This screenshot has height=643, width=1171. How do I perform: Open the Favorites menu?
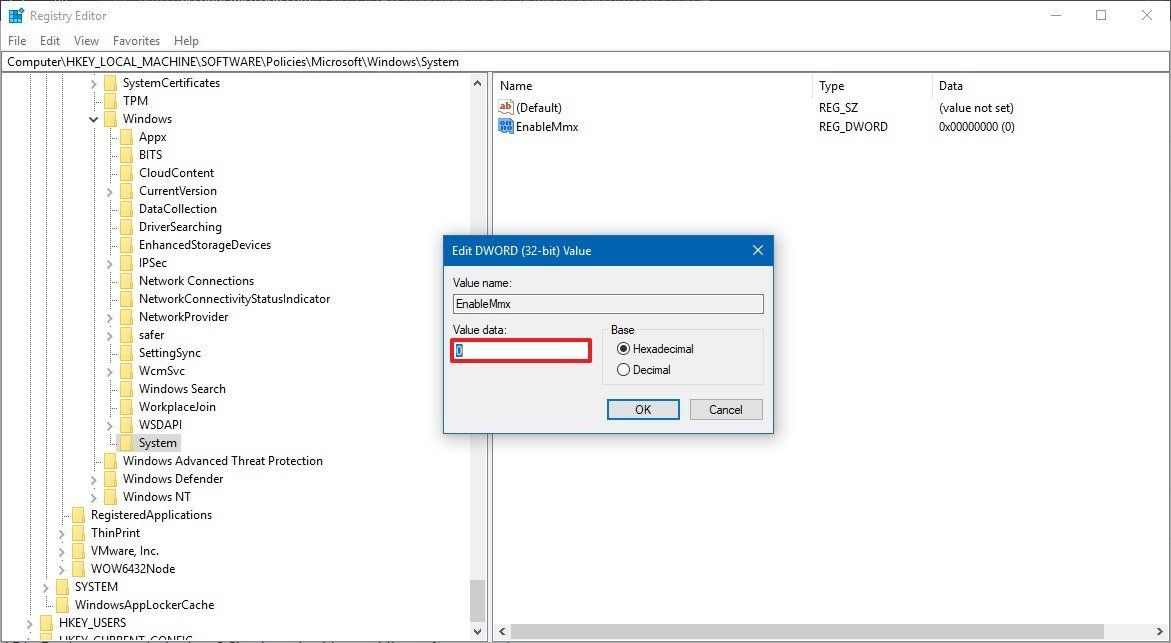point(135,40)
